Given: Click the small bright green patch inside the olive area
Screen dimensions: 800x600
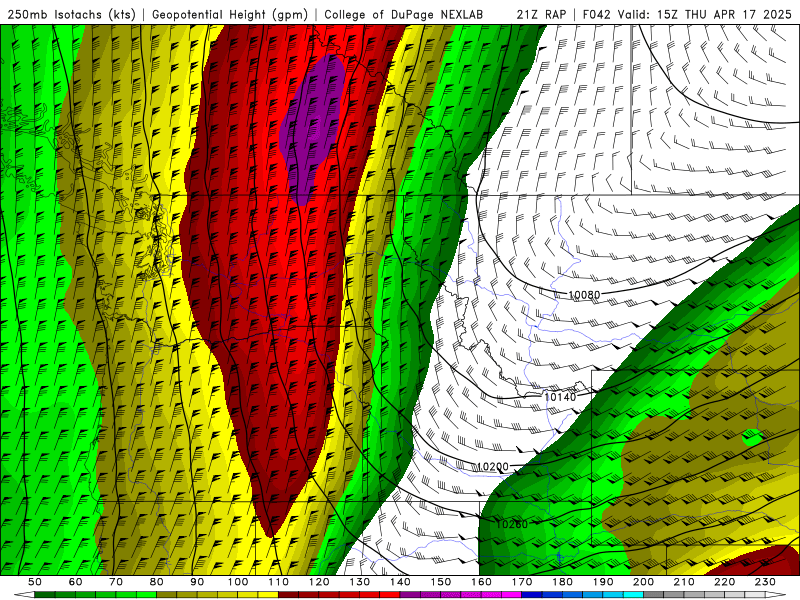Looking at the screenshot, I should (x=752, y=437).
